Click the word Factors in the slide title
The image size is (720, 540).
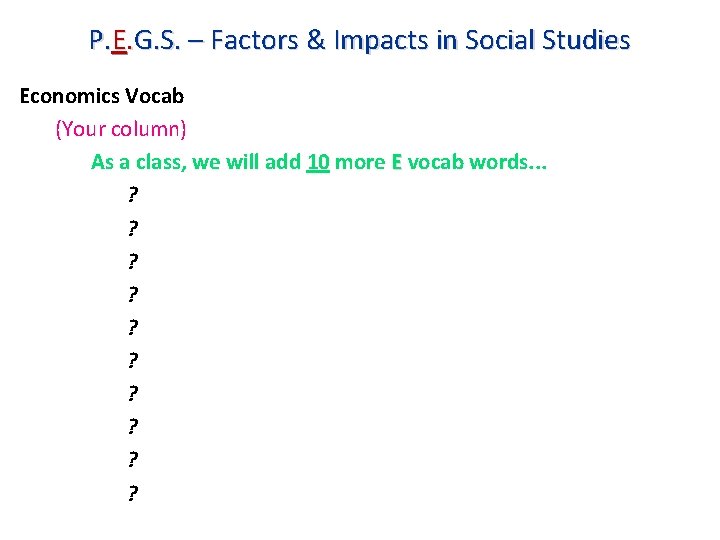pos(254,40)
